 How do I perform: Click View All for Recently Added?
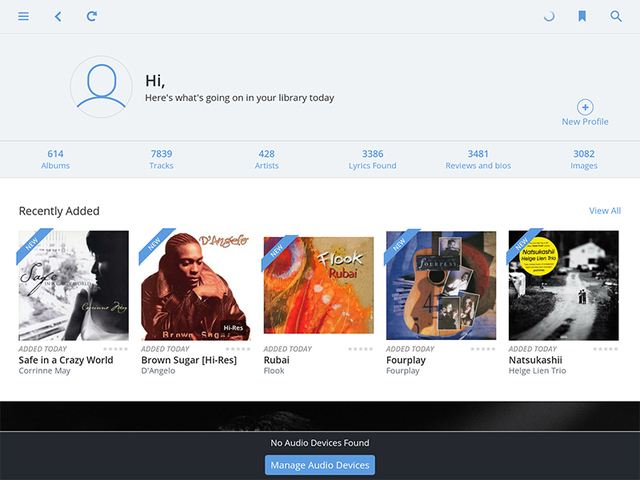pos(604,211)
